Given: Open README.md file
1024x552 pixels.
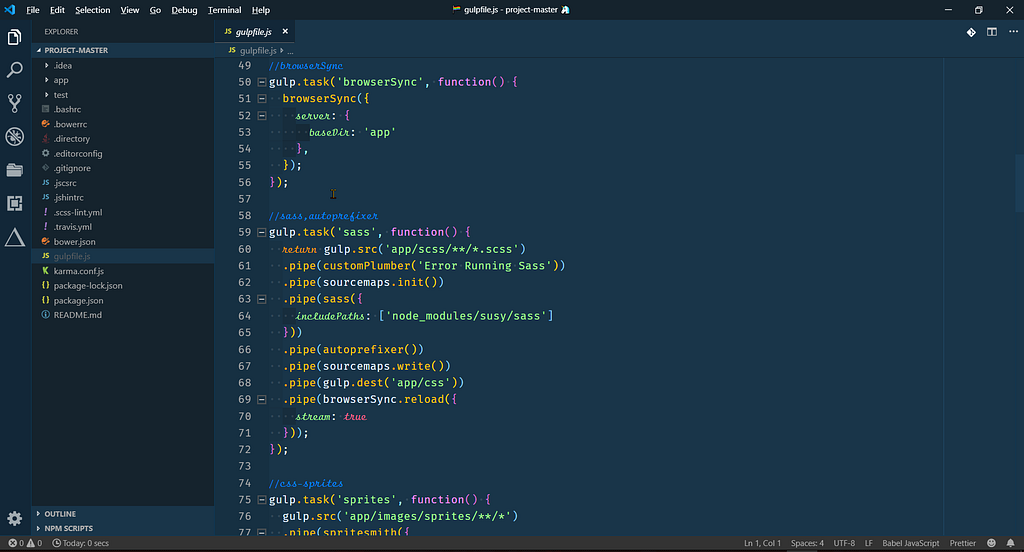Looking at the screenshot, I should [123, 315].
